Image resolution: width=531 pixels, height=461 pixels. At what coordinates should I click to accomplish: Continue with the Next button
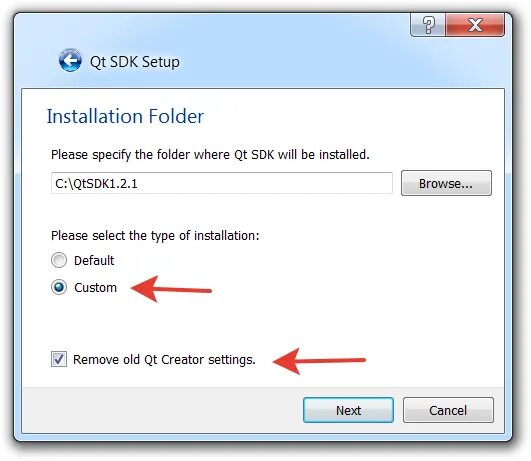pos(348,410)
